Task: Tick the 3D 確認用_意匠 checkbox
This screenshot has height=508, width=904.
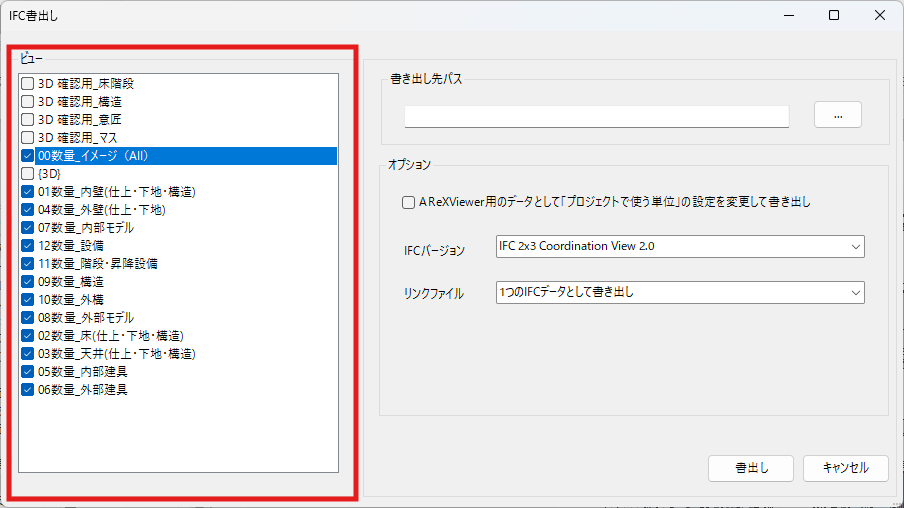Action: point(28,120)
